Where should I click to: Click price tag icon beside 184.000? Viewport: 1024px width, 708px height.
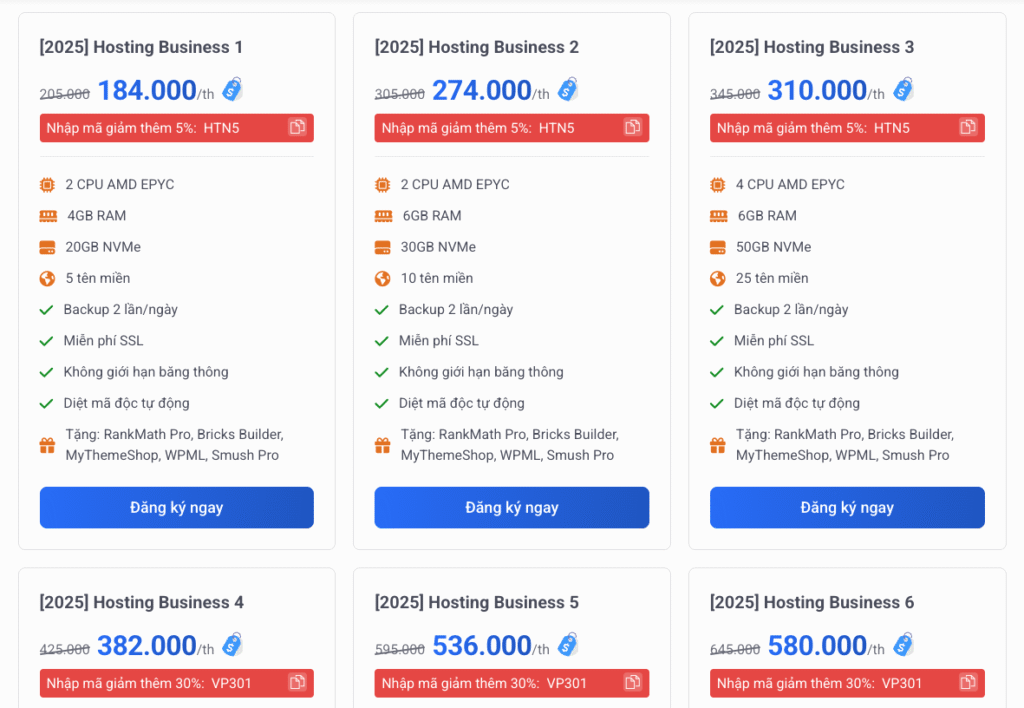[x=232, y=89]
